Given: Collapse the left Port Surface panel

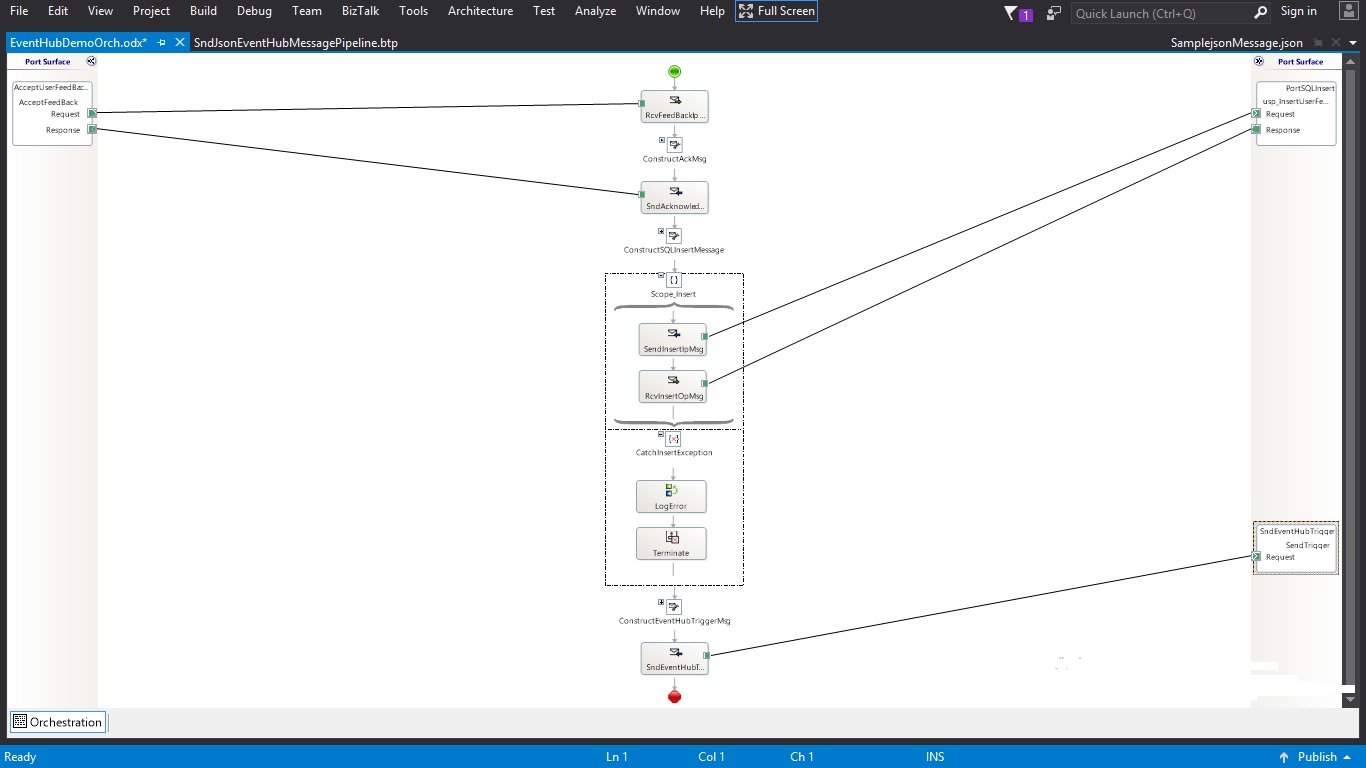Looking at the screenshot, I should coord(91,61).
